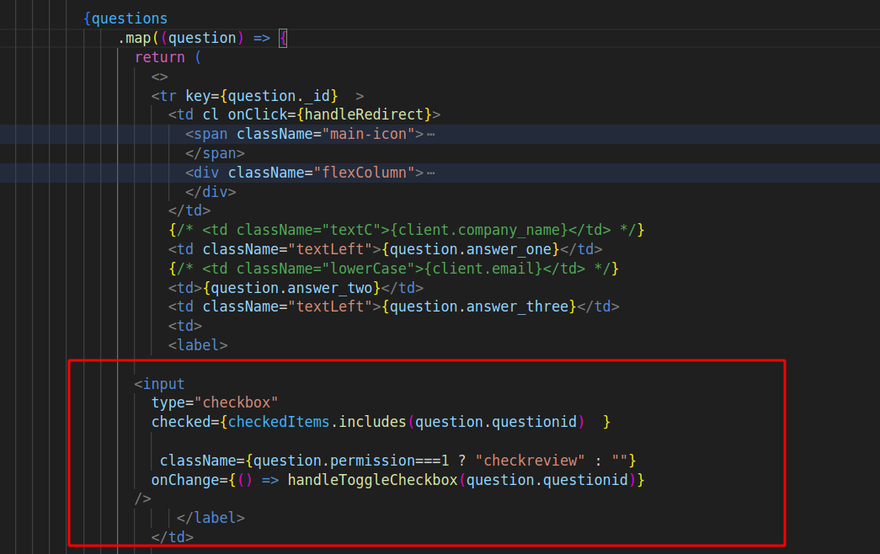This screenshot has height=554, width=880.
Task: Click the onChange attribute name
Action: pos(189,480)
